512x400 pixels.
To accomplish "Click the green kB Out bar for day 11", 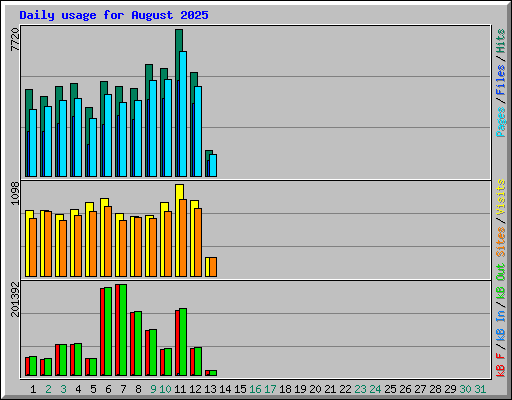I will (183, 342).
